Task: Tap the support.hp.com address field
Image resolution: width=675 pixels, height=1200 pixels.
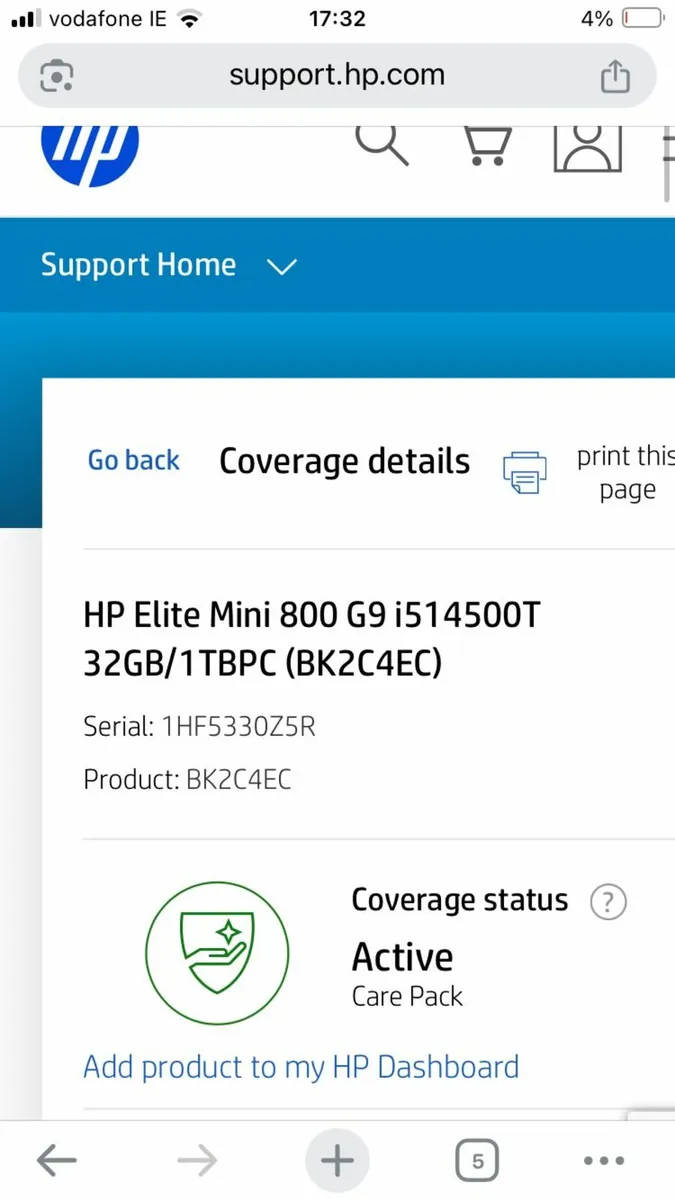Action: (x=336, y=76)
